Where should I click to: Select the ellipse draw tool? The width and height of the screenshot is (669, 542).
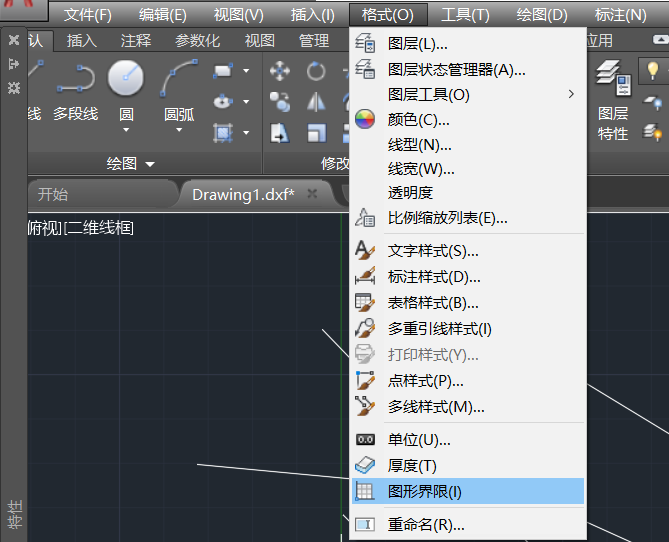(x=223, y=102)
